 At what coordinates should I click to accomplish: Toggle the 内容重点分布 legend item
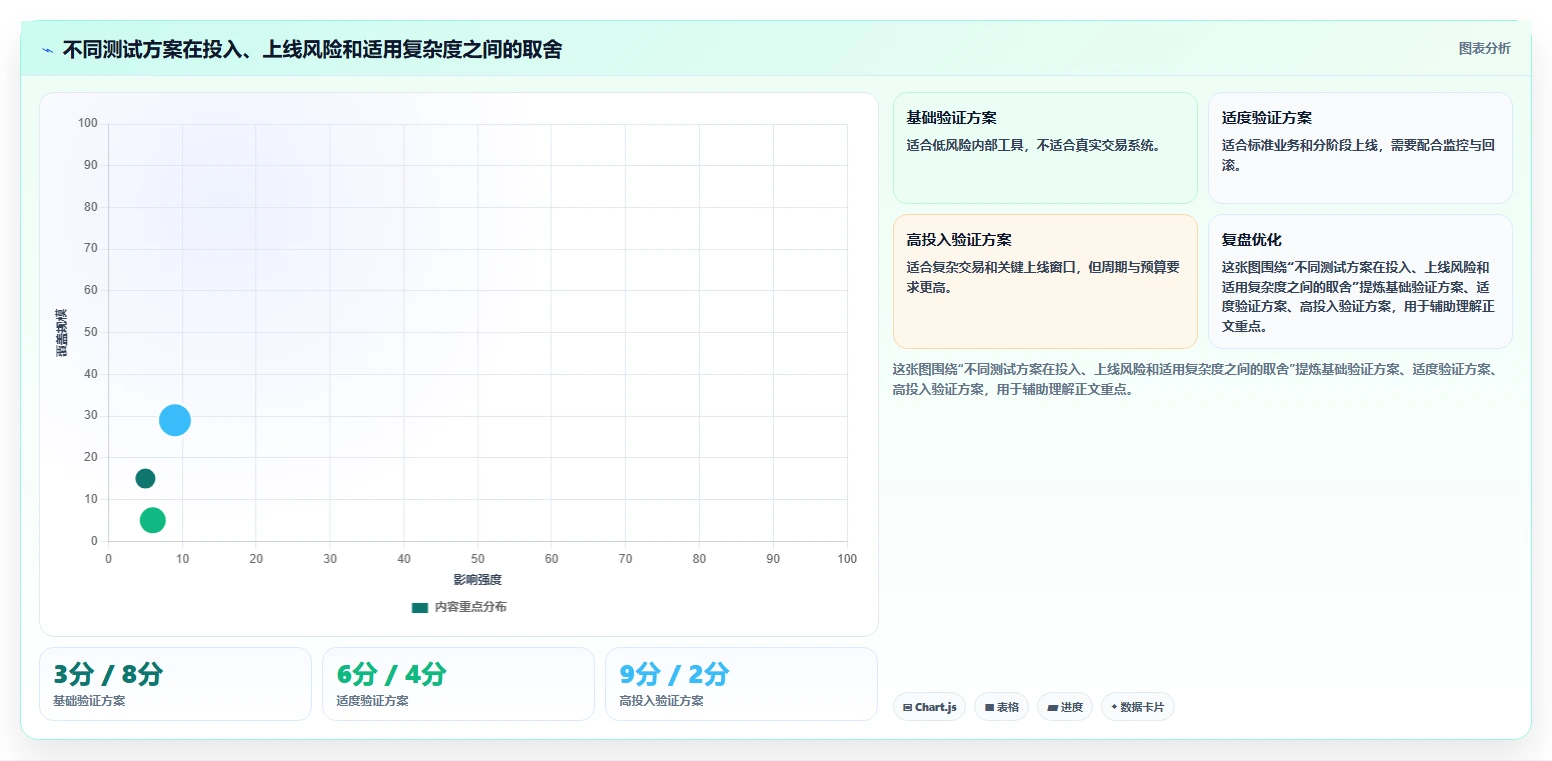tap(459, 607)
